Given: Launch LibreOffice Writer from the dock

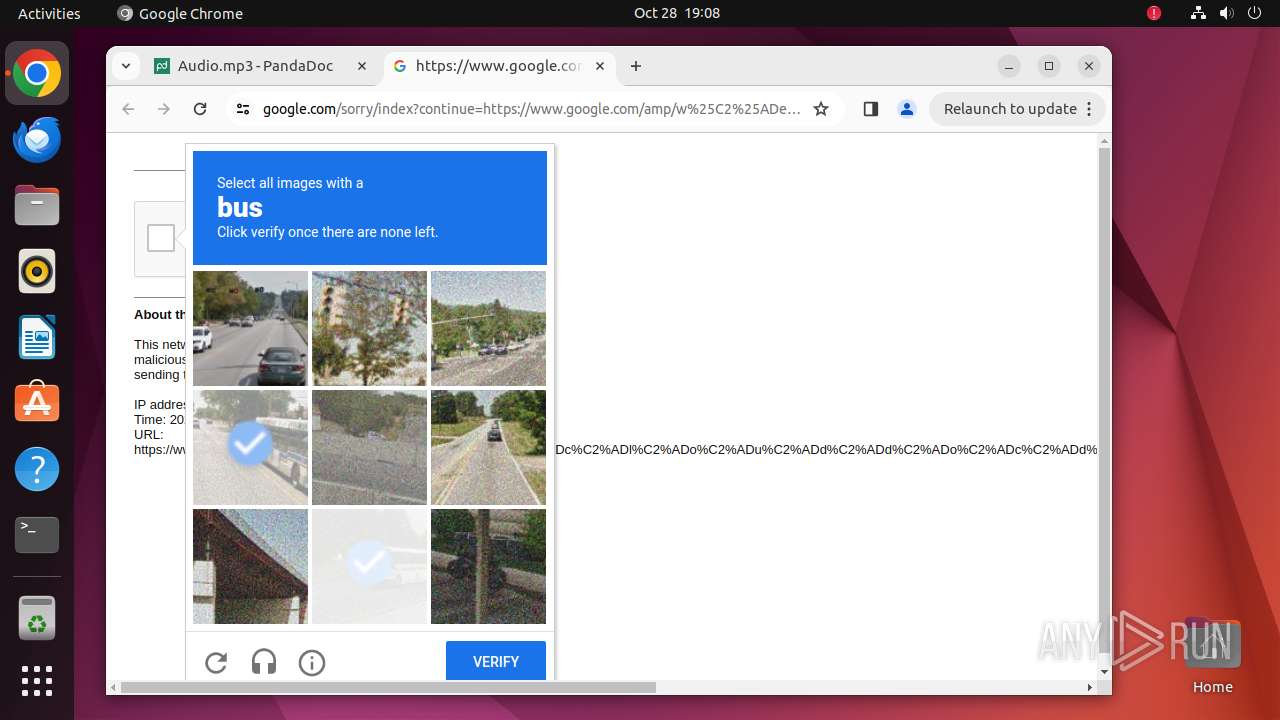Looking at the screenshot, I should [37, 337].
